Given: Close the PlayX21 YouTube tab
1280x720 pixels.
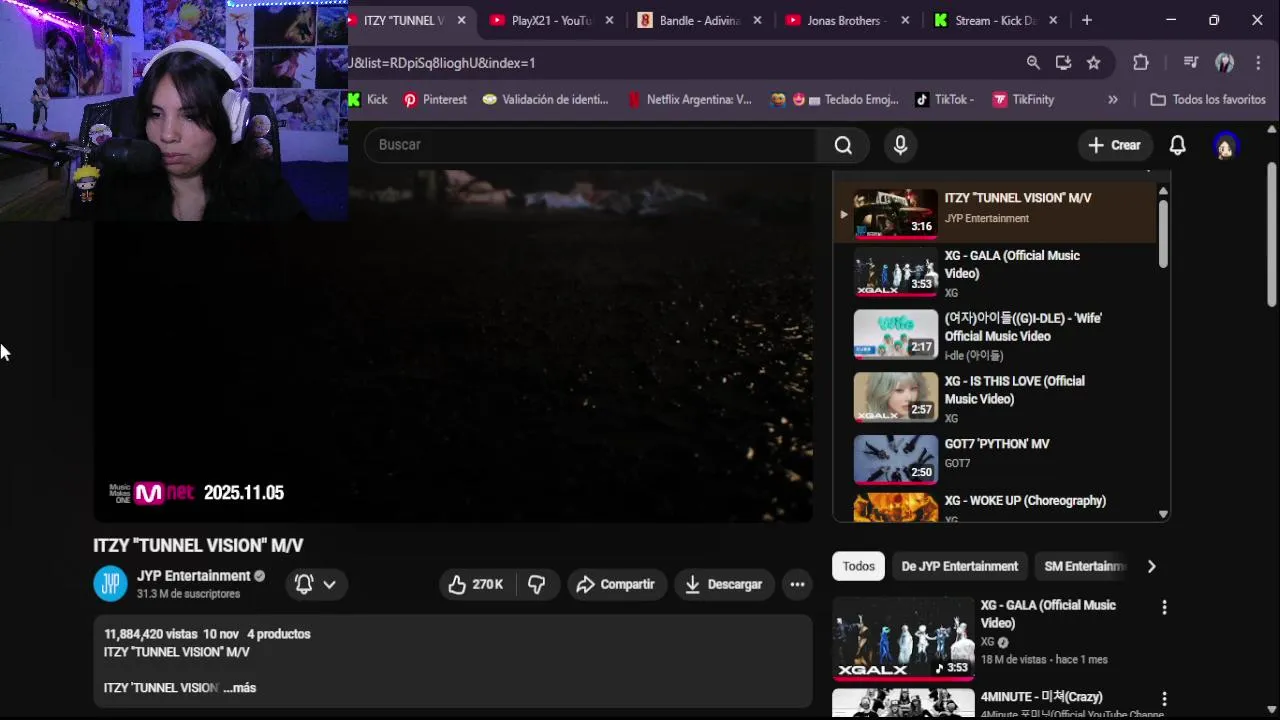Looking at the screenshot, I should tap(608, 20).
